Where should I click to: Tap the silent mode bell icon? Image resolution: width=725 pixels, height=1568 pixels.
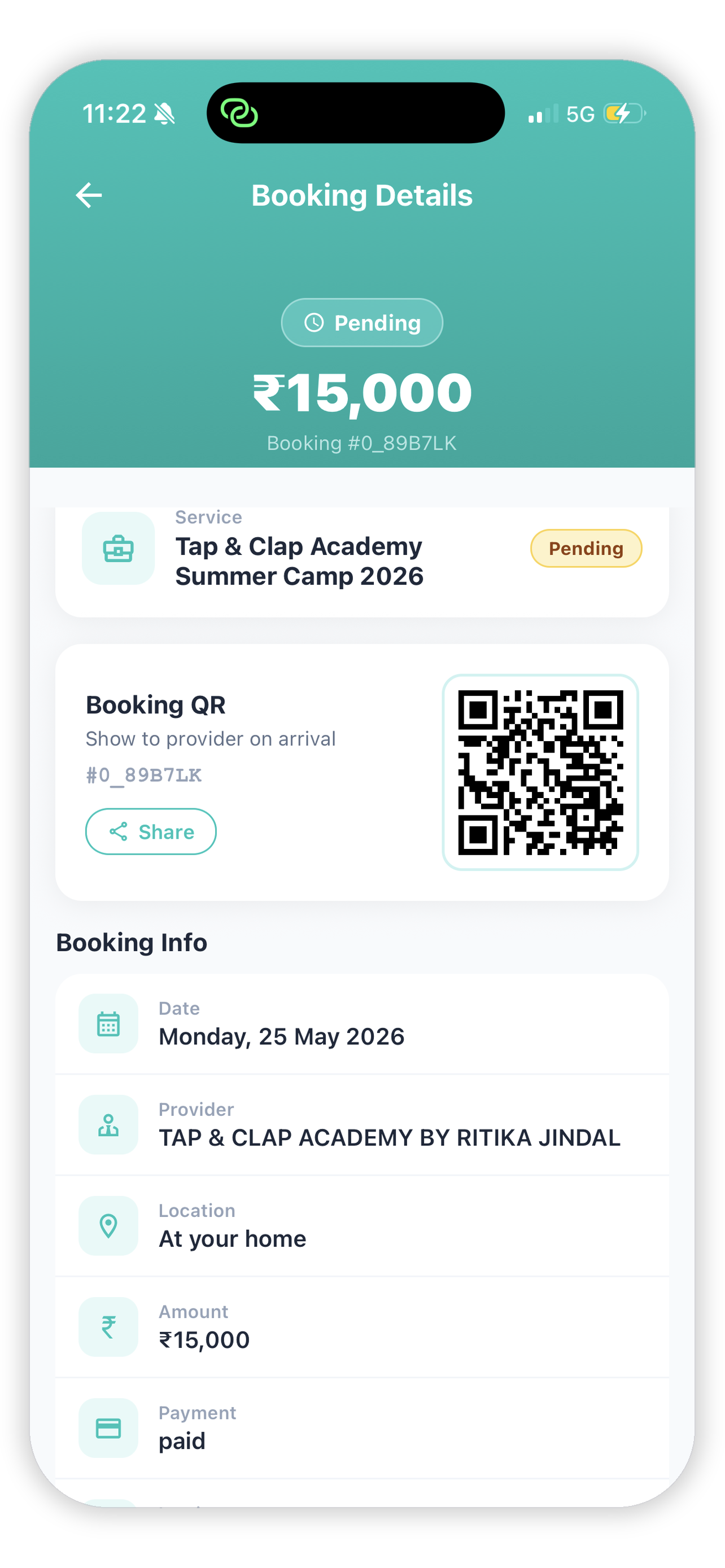tap(164, 114)
